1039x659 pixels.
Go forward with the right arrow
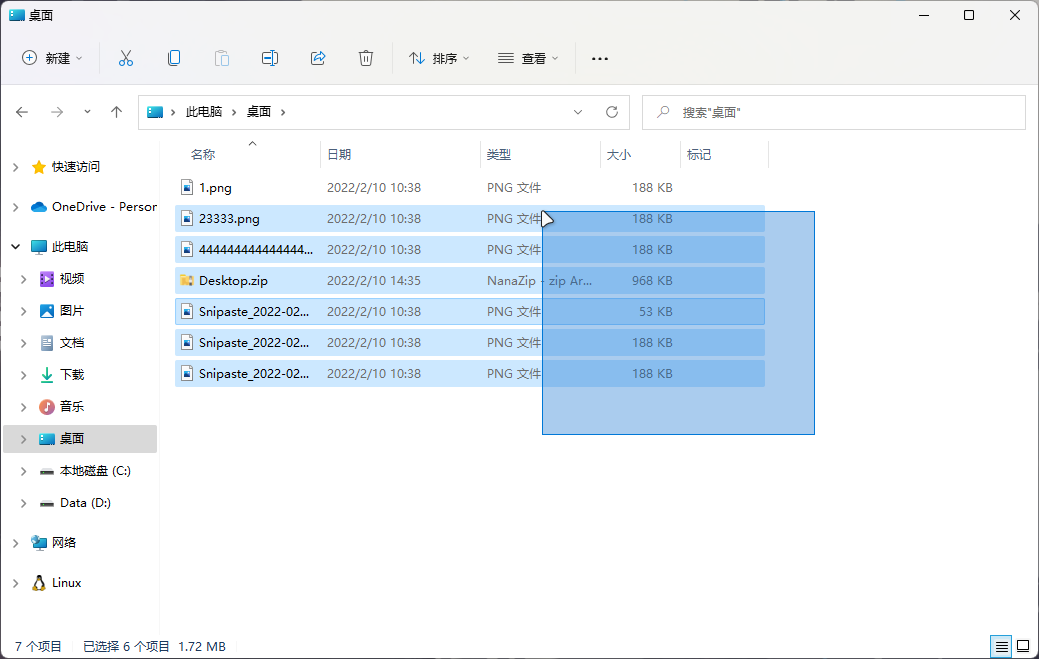click(x=57, y=112)
